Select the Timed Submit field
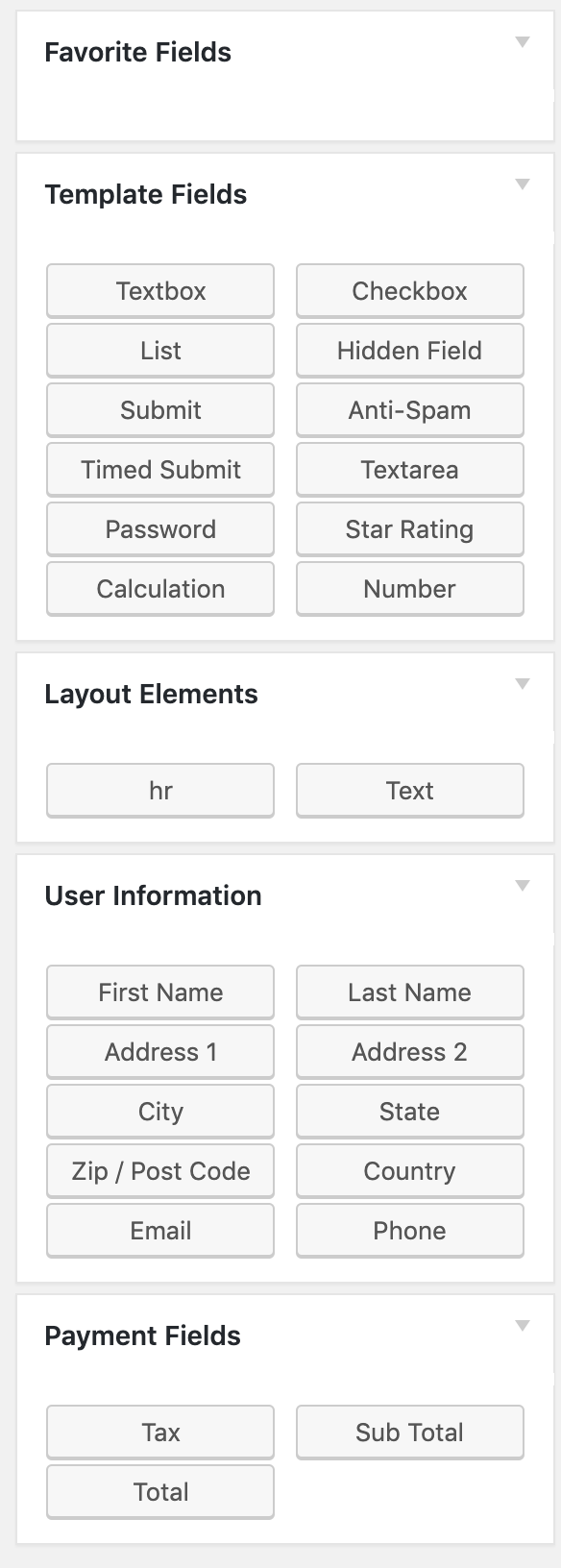The image size is (561, 1568). click(x=160, y=470)
